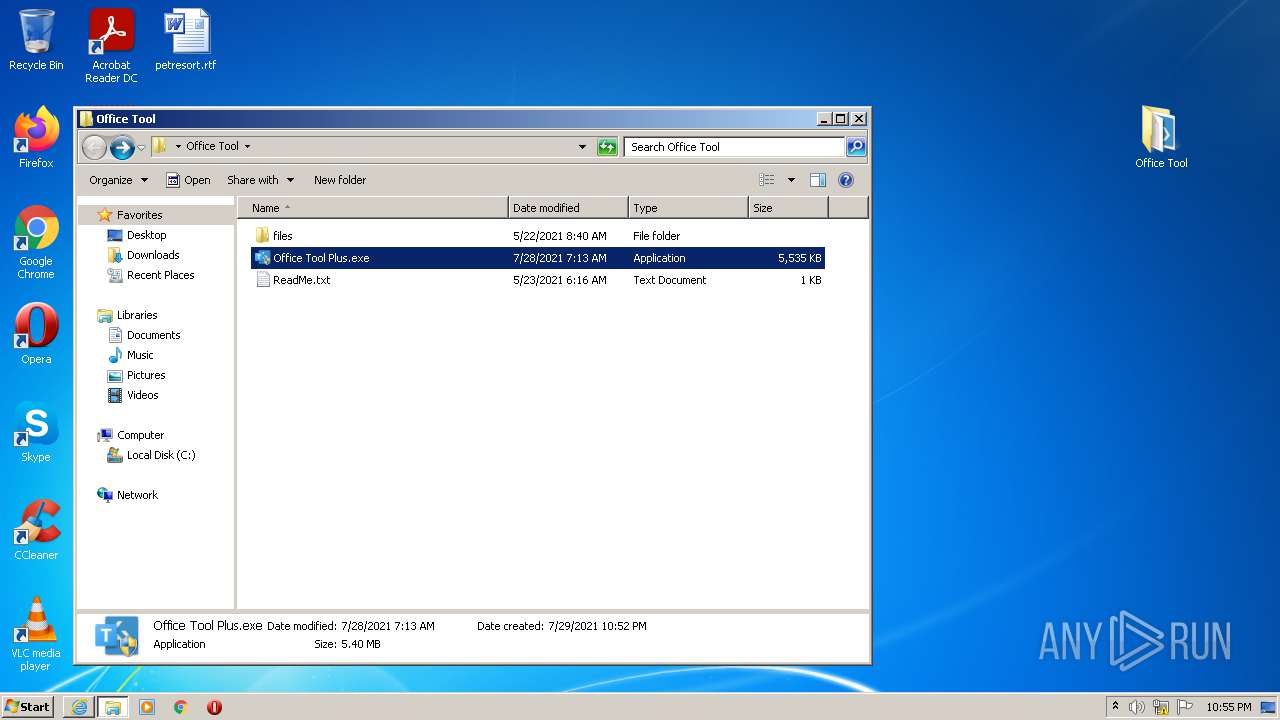Screen dimensions: 1280x720
Task: Open Videos library
Action: pyautogui.click(x=142, y=395)
